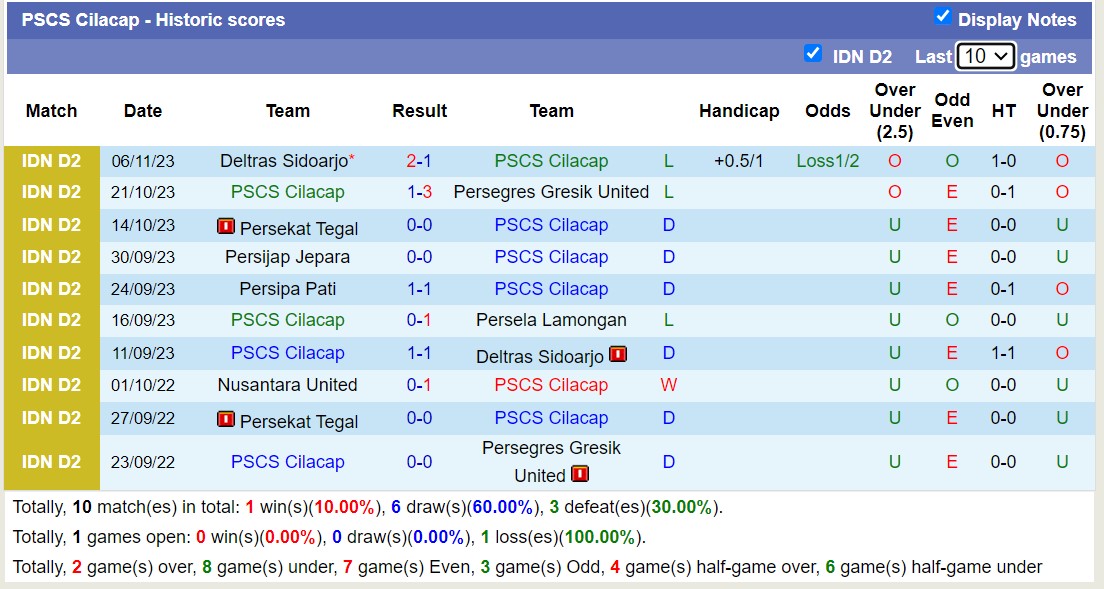Open Nusantara United team page
This screenshot has width=1104, height=589.
click(287, 385)
